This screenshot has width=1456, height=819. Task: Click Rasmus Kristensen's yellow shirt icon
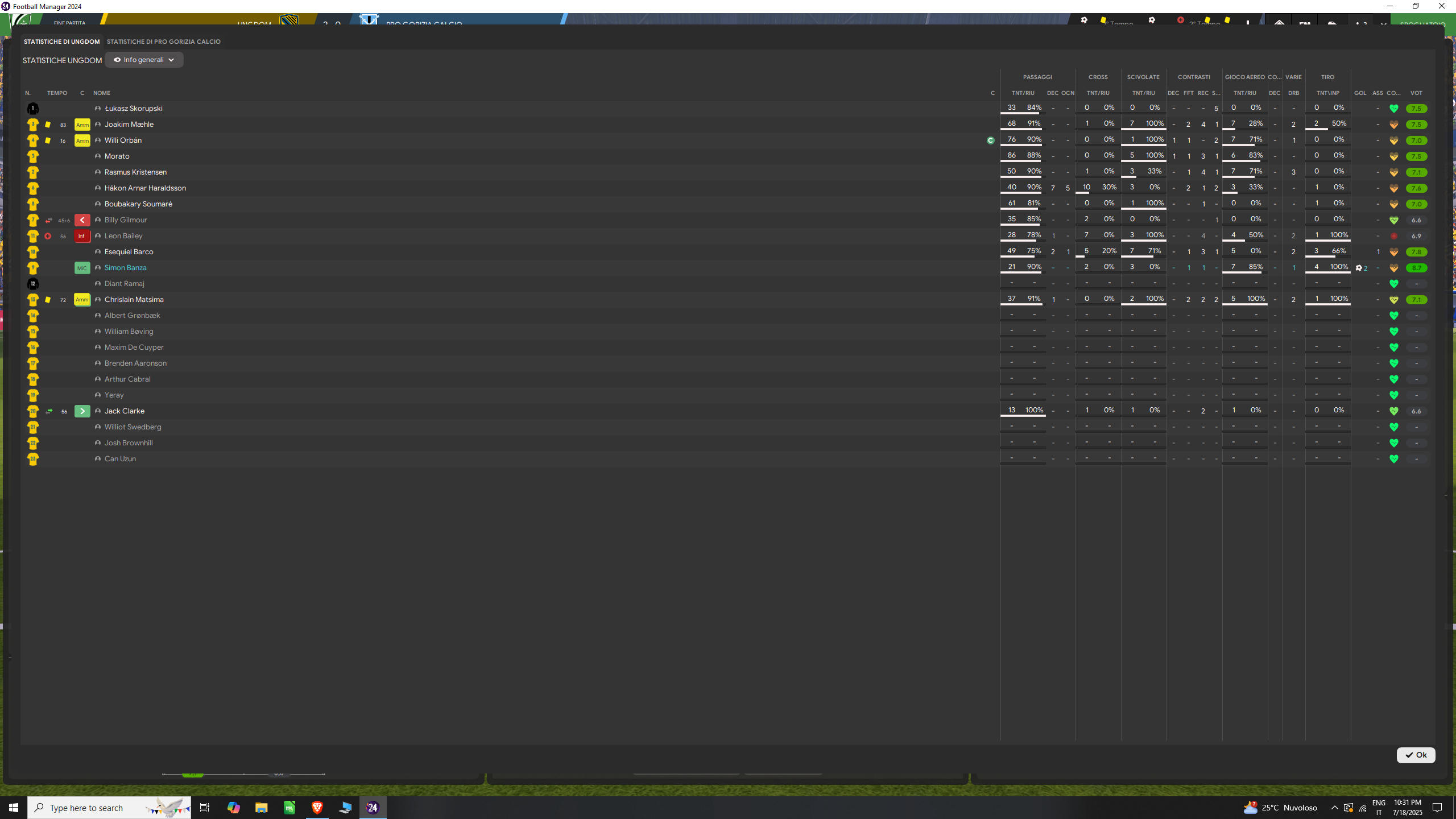(x=33, y=172)
